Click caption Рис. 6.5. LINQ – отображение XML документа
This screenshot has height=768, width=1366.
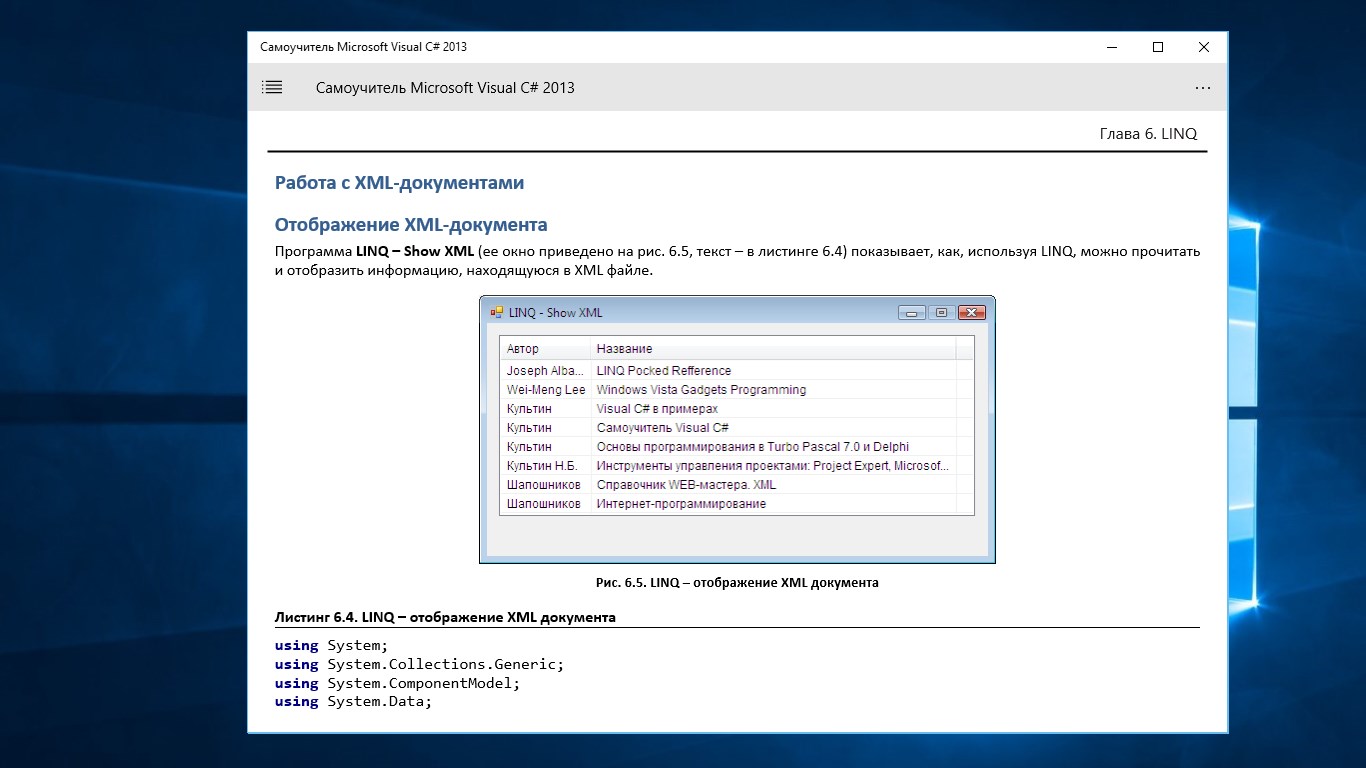click(x=737, y=582)
